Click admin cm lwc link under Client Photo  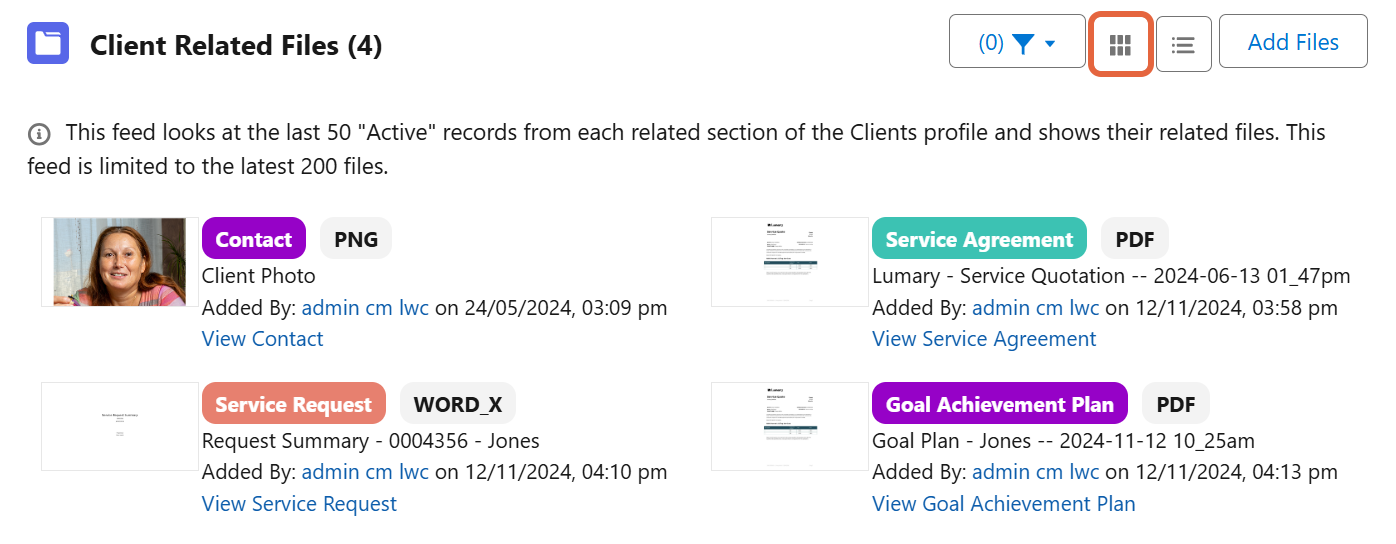pyautogui.click(x=365, y=307)
